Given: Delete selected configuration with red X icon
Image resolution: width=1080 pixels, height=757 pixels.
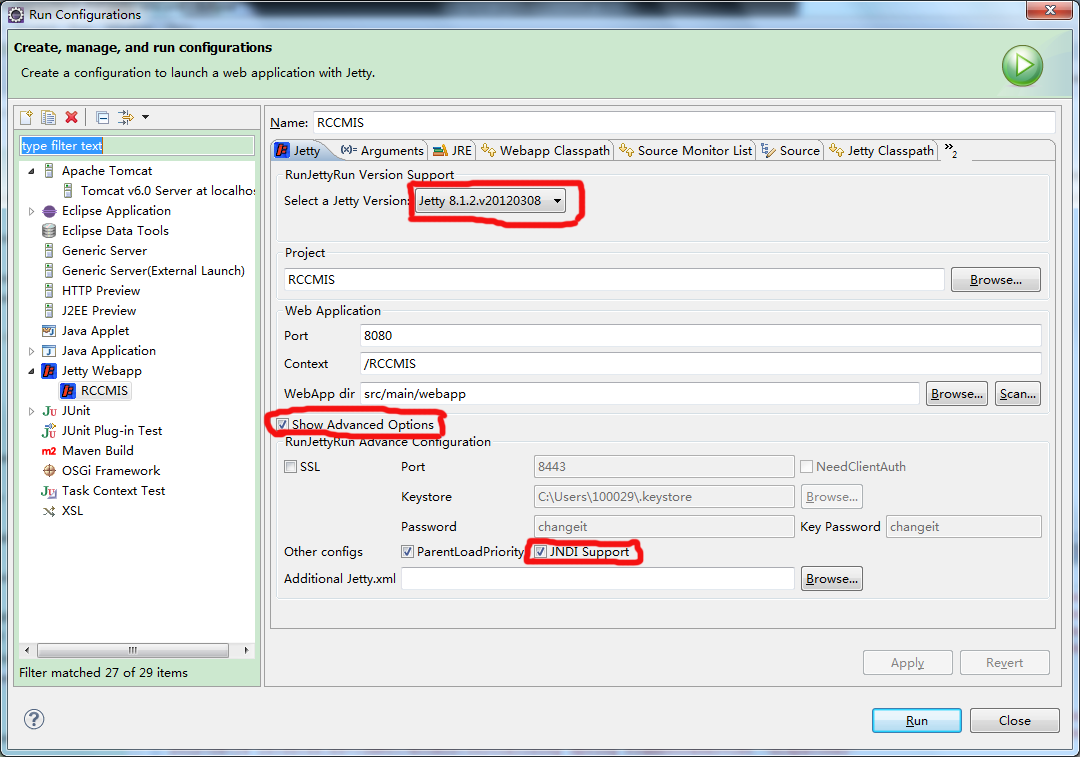Looking at the screenshot, I should 71,117.
